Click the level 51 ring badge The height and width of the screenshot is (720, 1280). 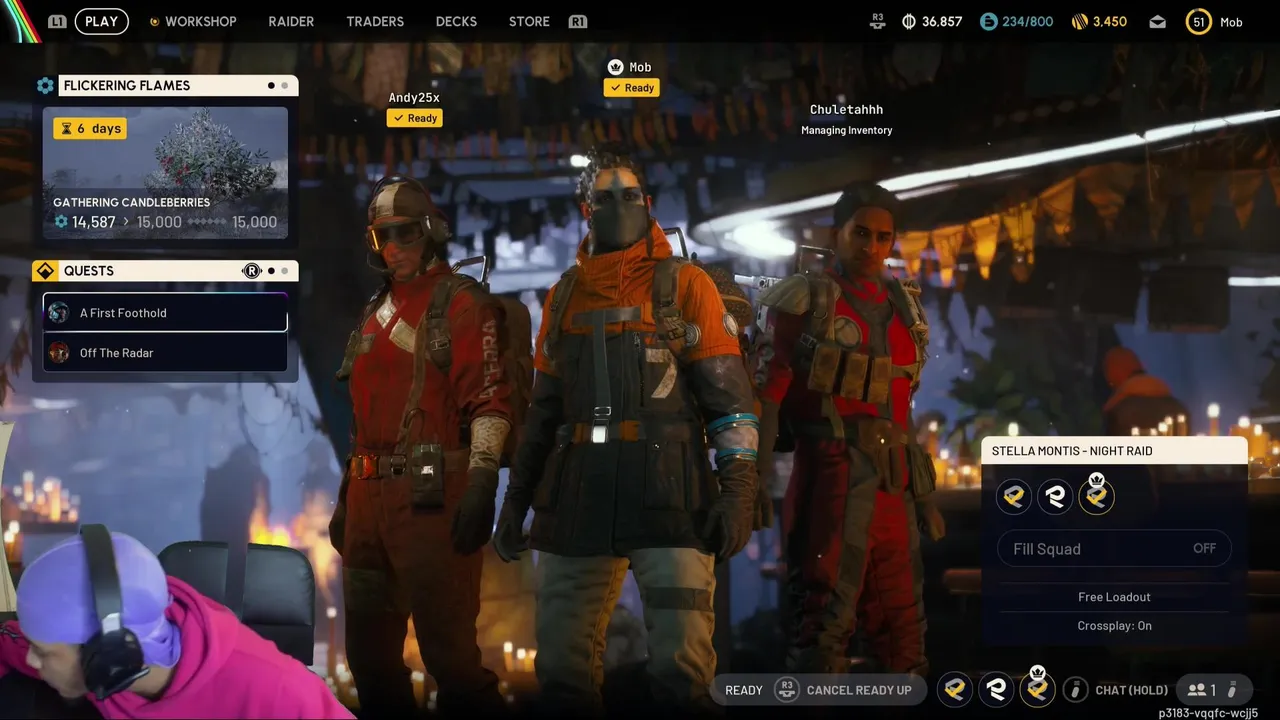coord(1198,21)
